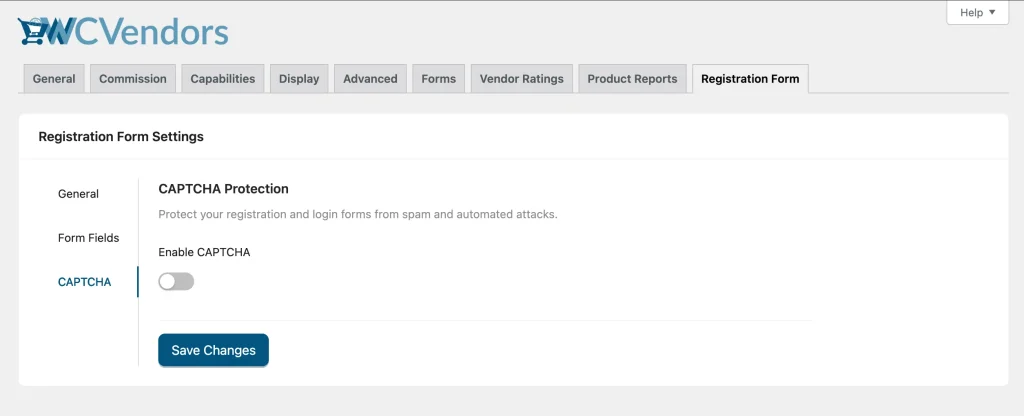
Task: Open the Vendor Ratings tab
Action: point(522,79)
